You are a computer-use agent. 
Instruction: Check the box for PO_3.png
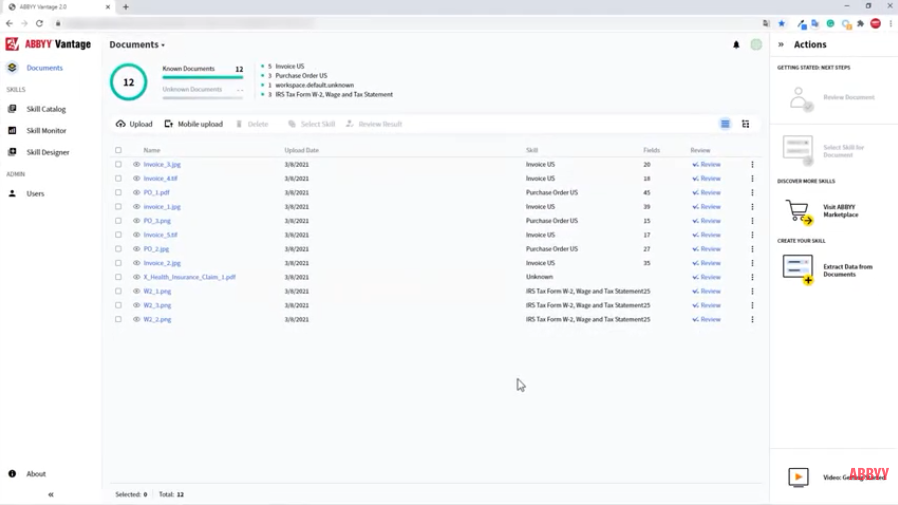click(119, 220)
